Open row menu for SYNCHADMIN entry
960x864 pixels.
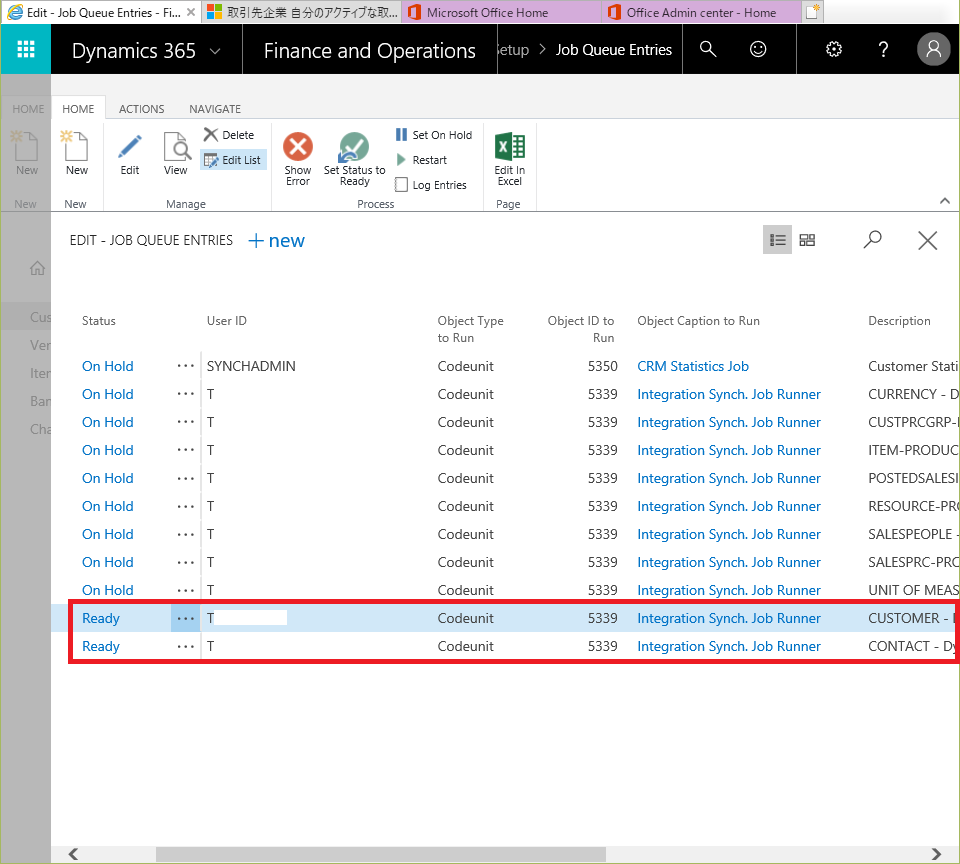(186, 366)
